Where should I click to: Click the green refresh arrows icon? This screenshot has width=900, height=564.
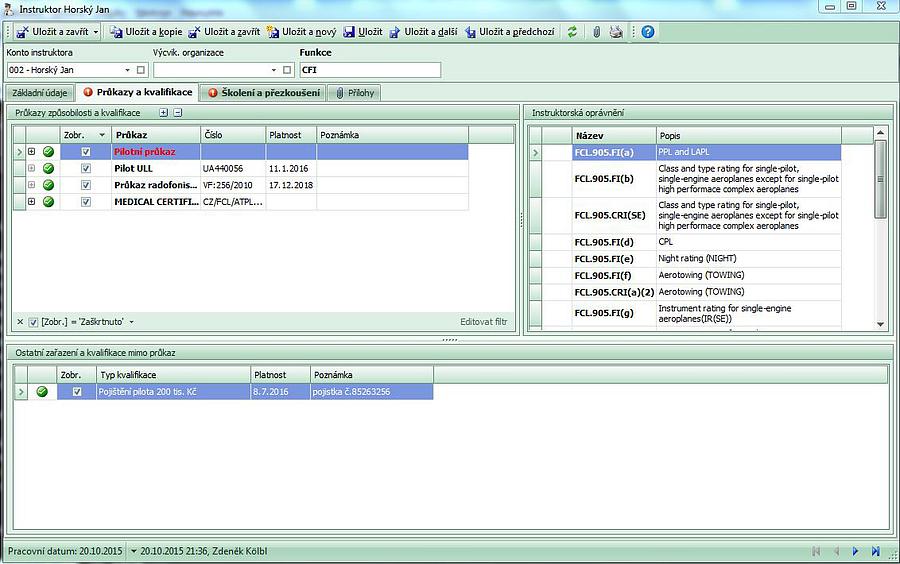[572, 32]
